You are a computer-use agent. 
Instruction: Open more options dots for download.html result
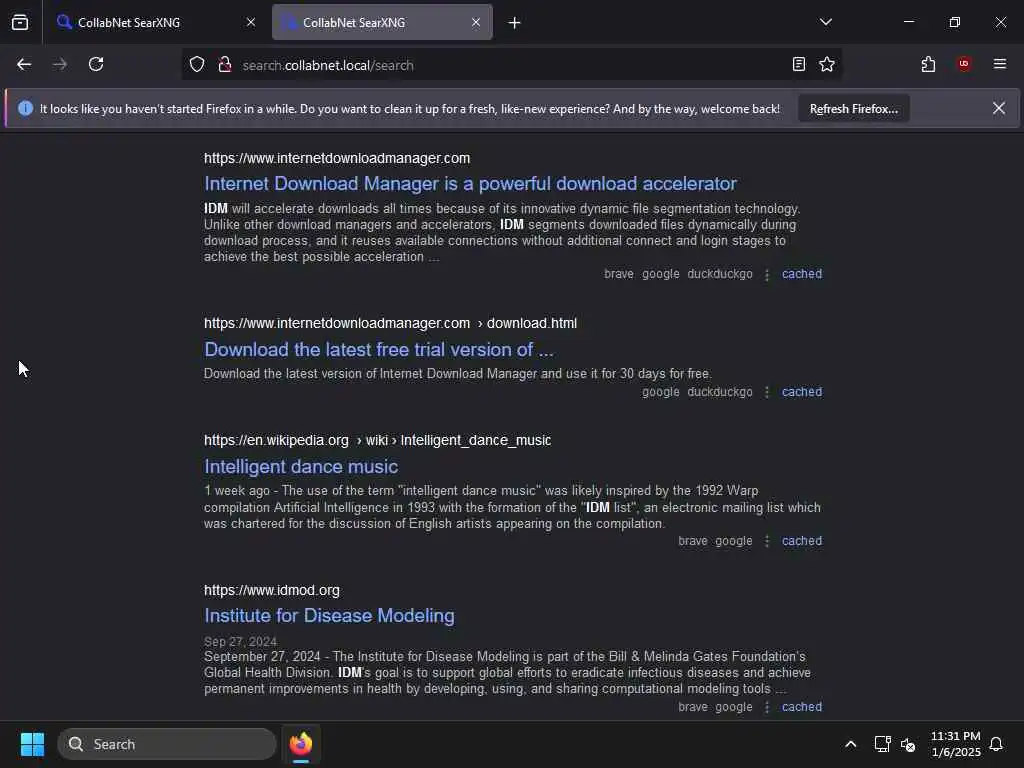click(767, 392)
